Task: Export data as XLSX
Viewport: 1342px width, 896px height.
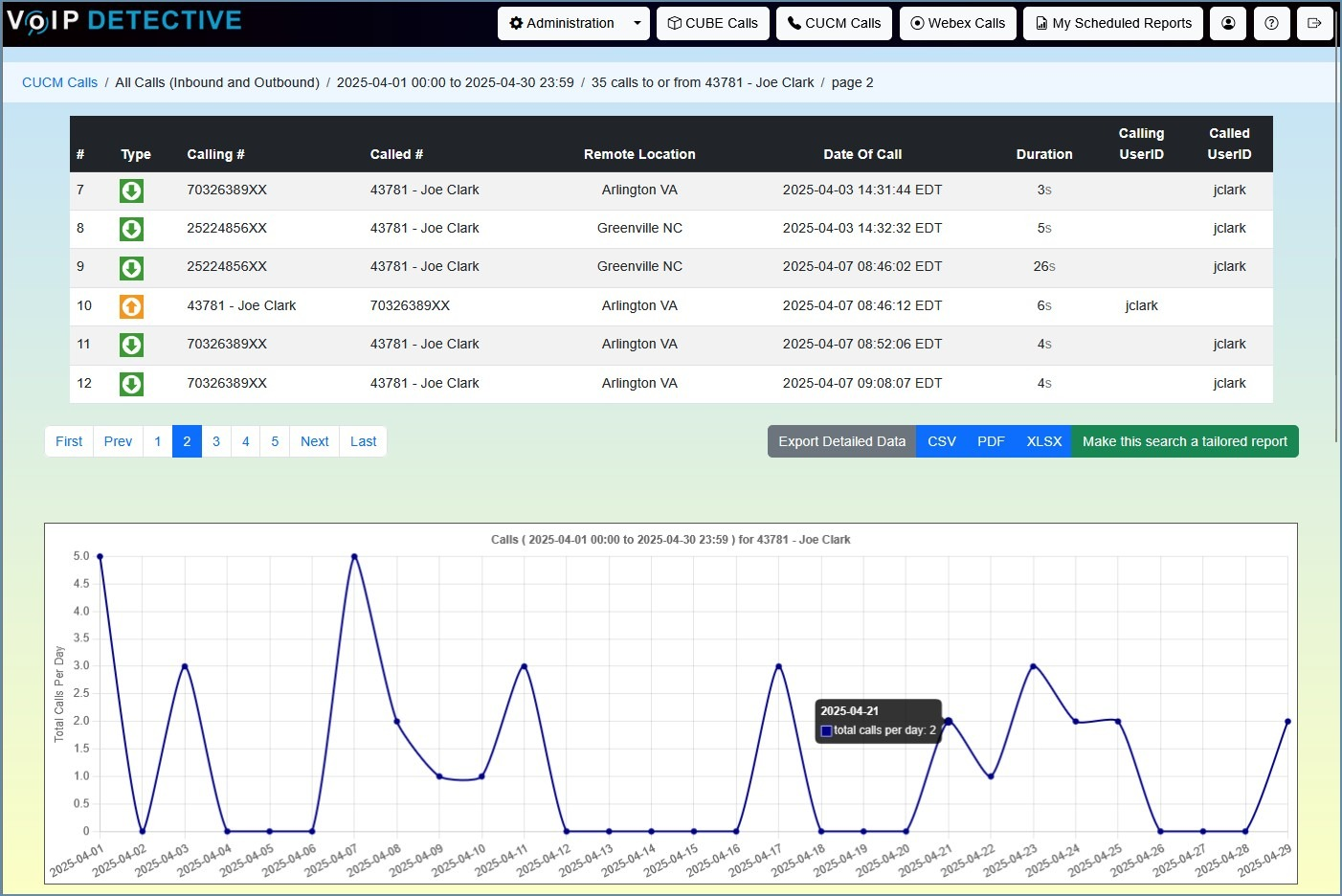Action: pyautogui.click(x=1044, y=441)
